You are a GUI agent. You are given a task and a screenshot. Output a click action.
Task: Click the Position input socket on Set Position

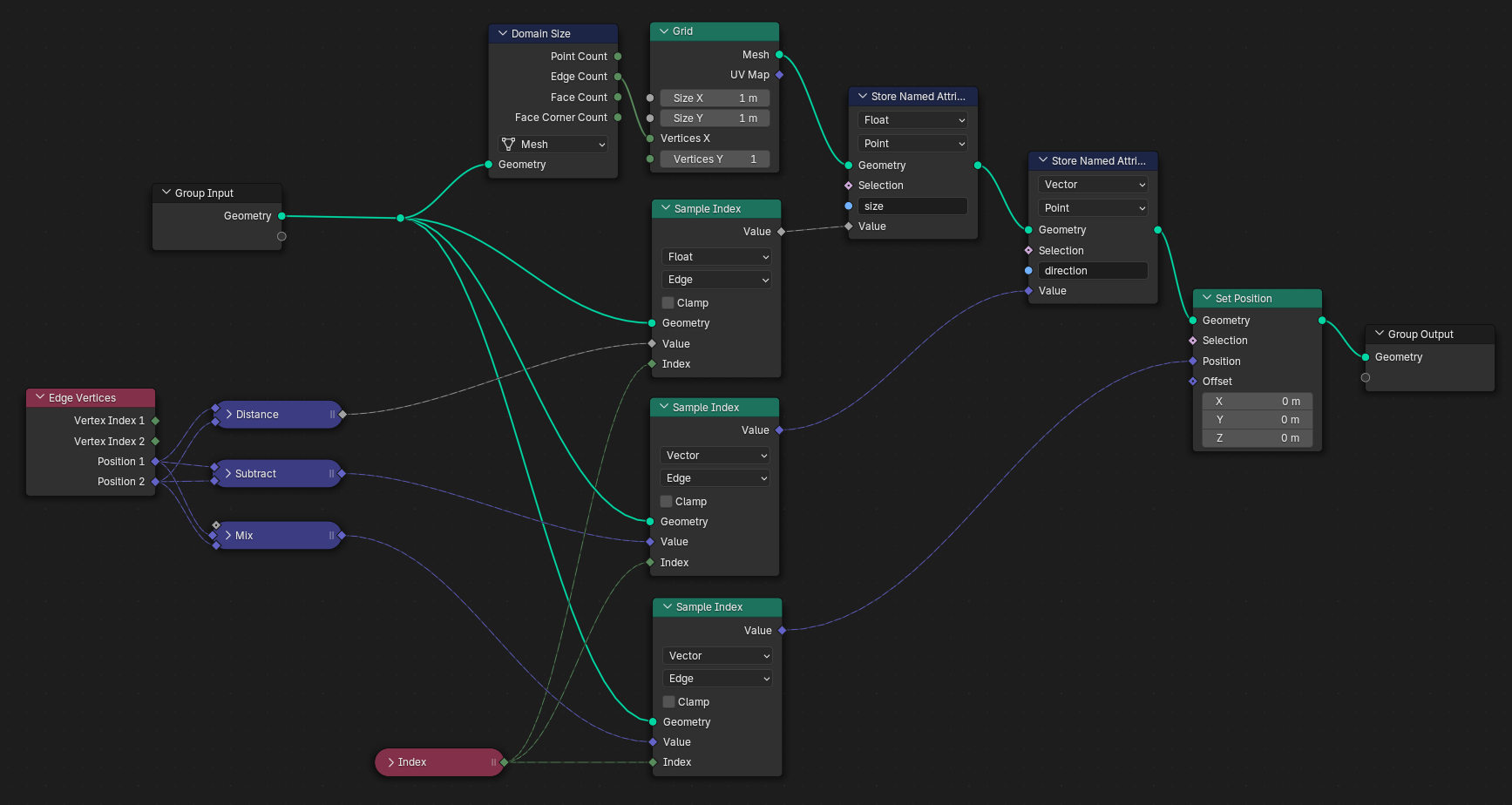(1193, 362)
